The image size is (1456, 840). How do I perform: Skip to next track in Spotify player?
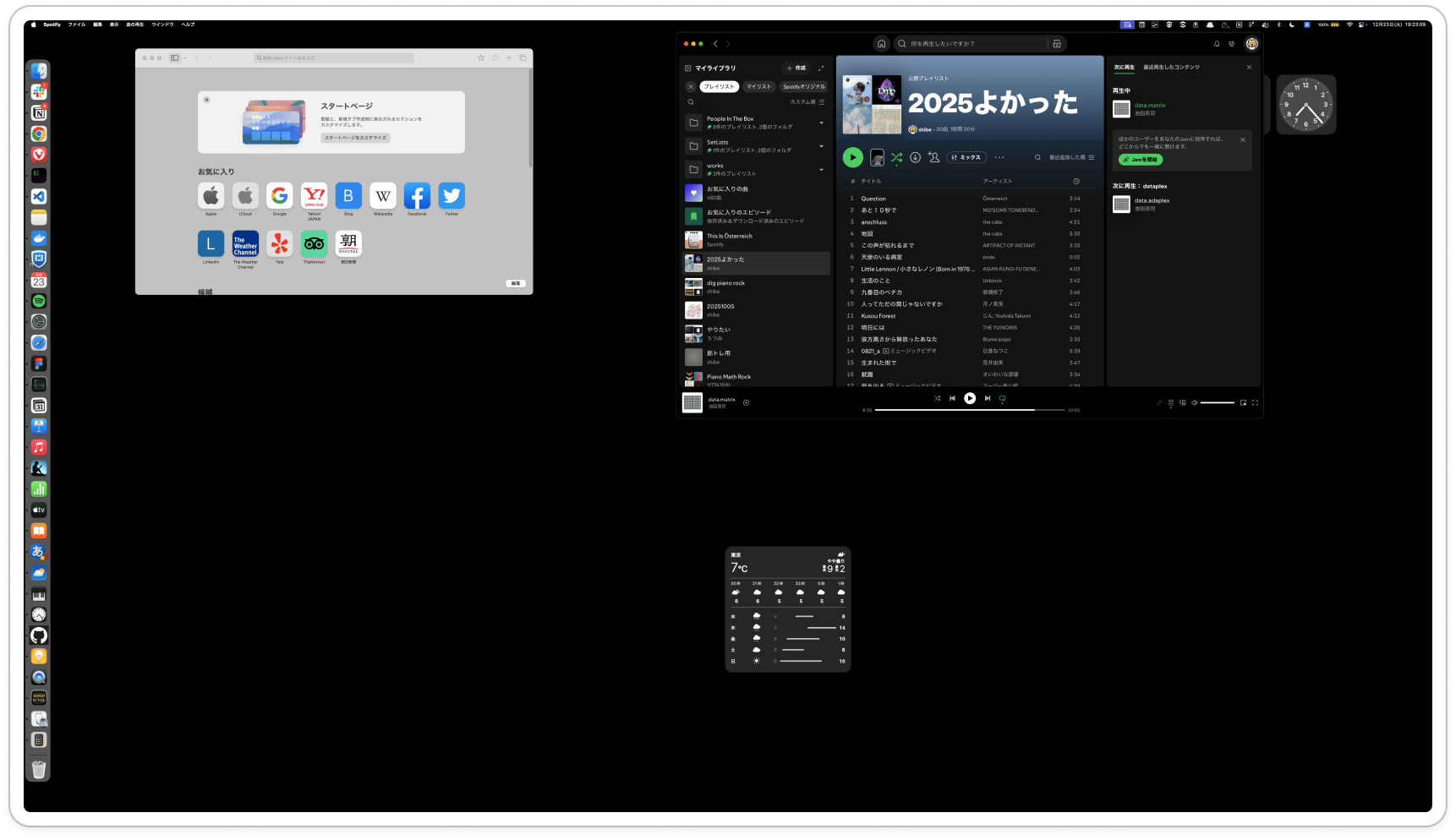(x=987, y=398)
